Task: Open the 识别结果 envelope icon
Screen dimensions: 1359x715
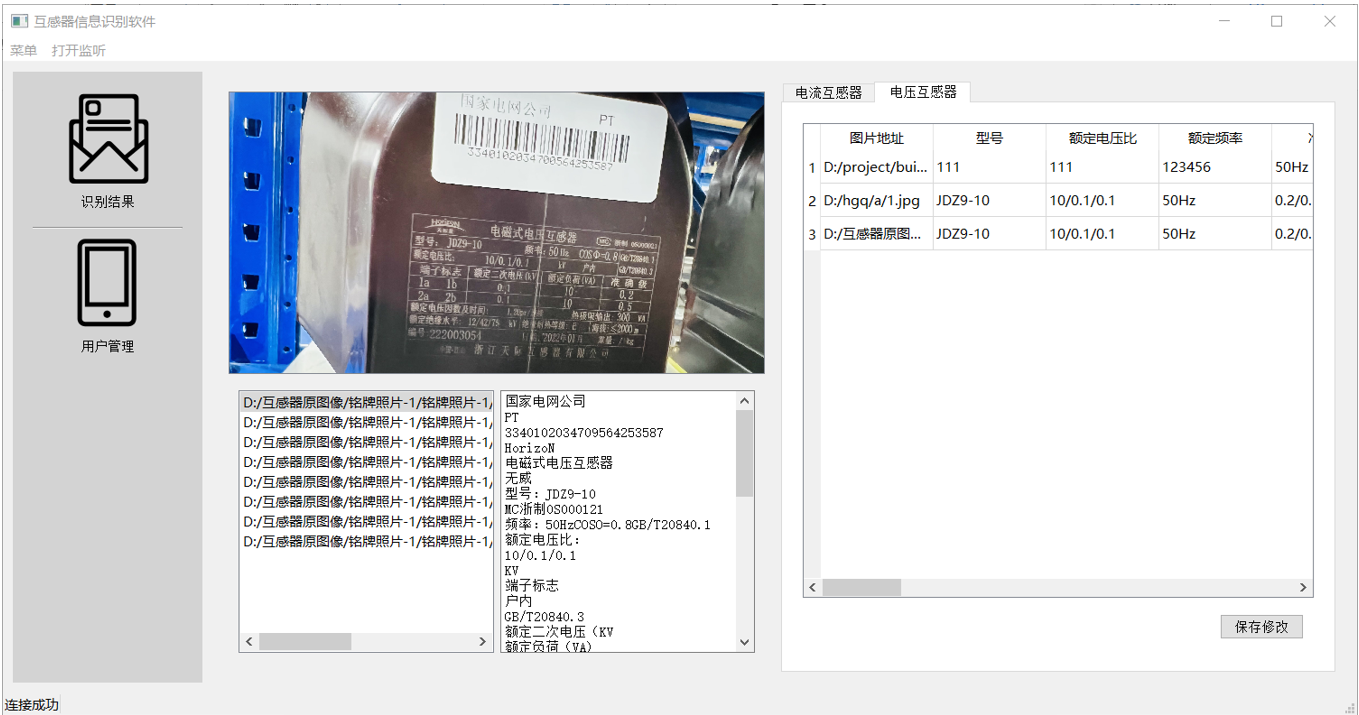Action: [x=108, y=140]
